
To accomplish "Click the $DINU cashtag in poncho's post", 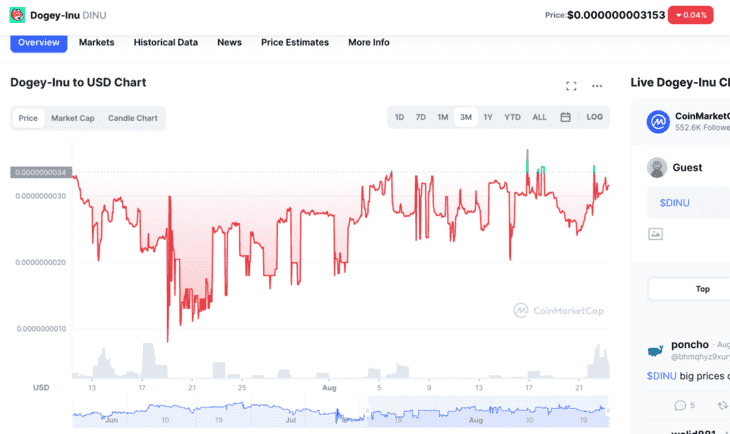I will coord(661,376).
